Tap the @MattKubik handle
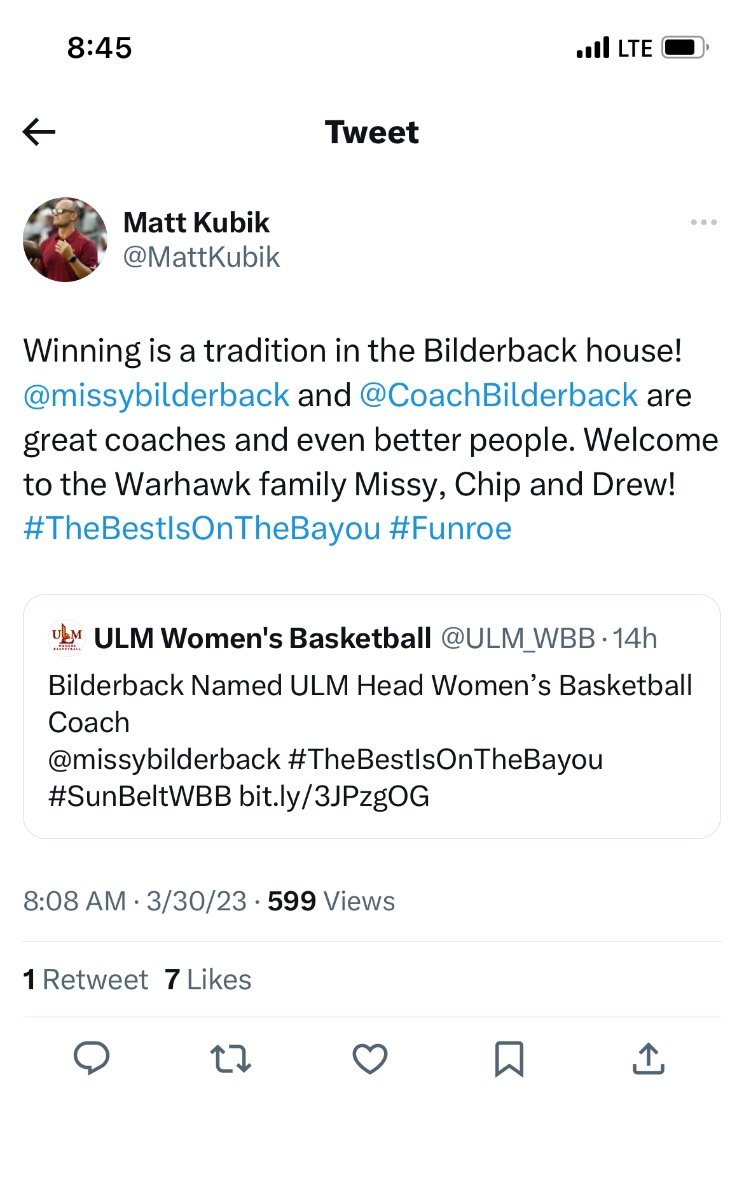Image resolution: width=744 pixels, height=1200 pixels. pos(201,257)
